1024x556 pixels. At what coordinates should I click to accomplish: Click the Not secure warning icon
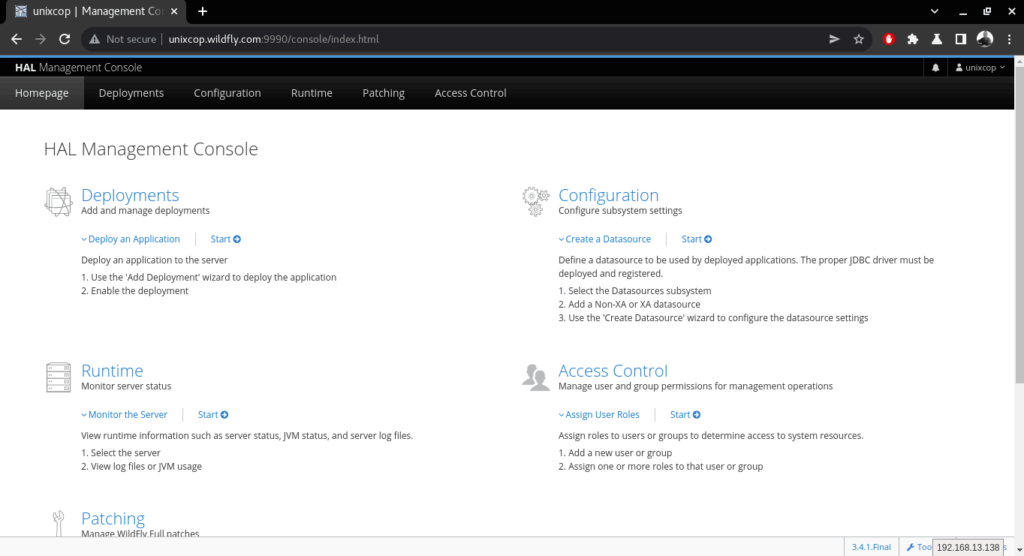click(x=95, y=39)
